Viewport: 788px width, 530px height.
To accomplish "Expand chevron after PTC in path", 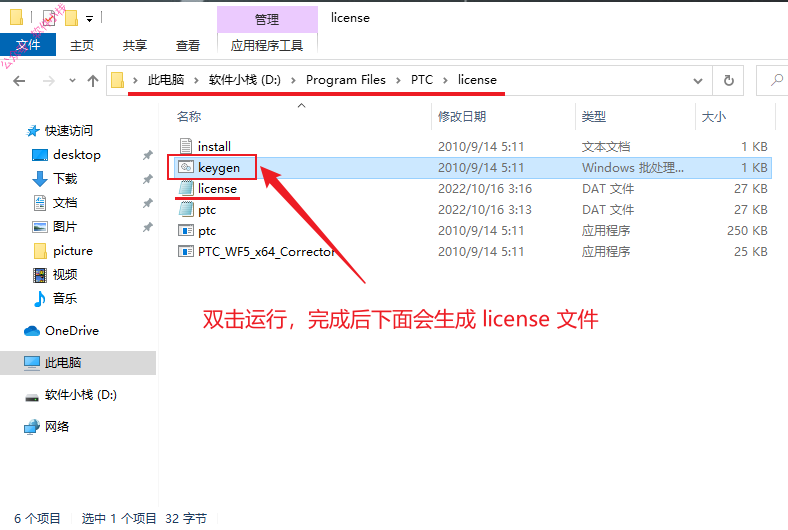I will click(445, 80).
